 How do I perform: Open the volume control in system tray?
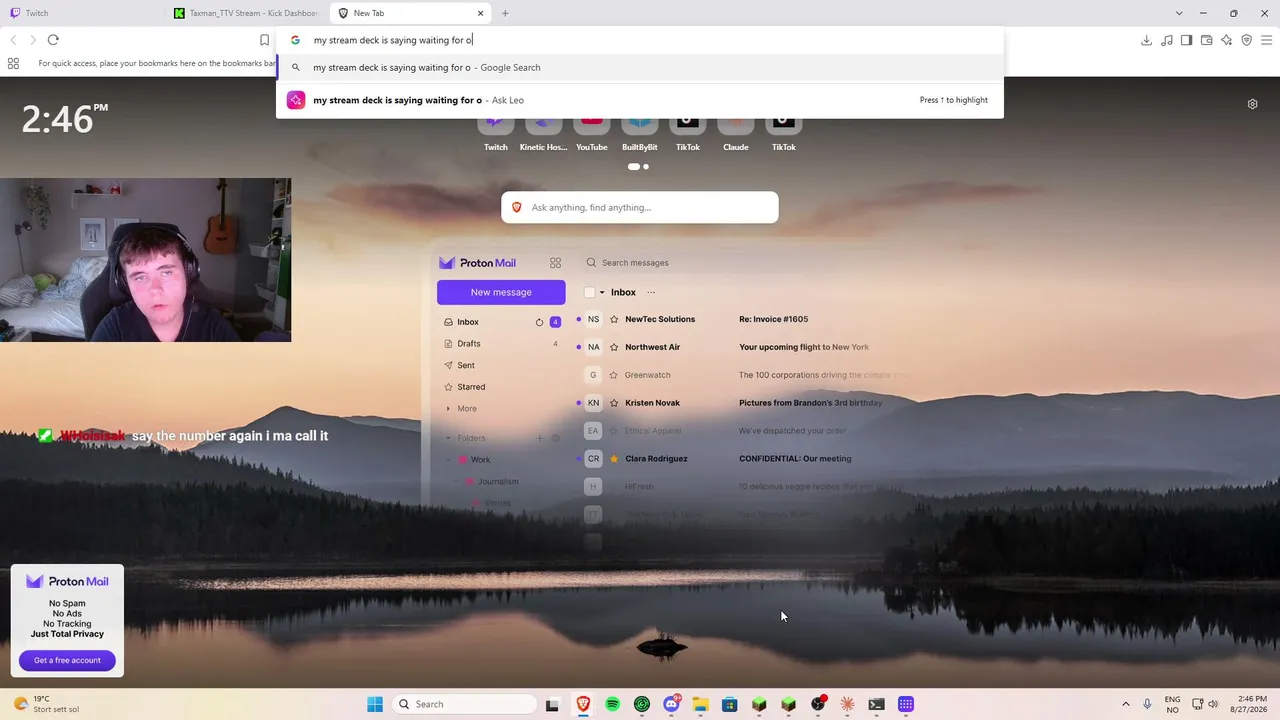click(1214, 704)
